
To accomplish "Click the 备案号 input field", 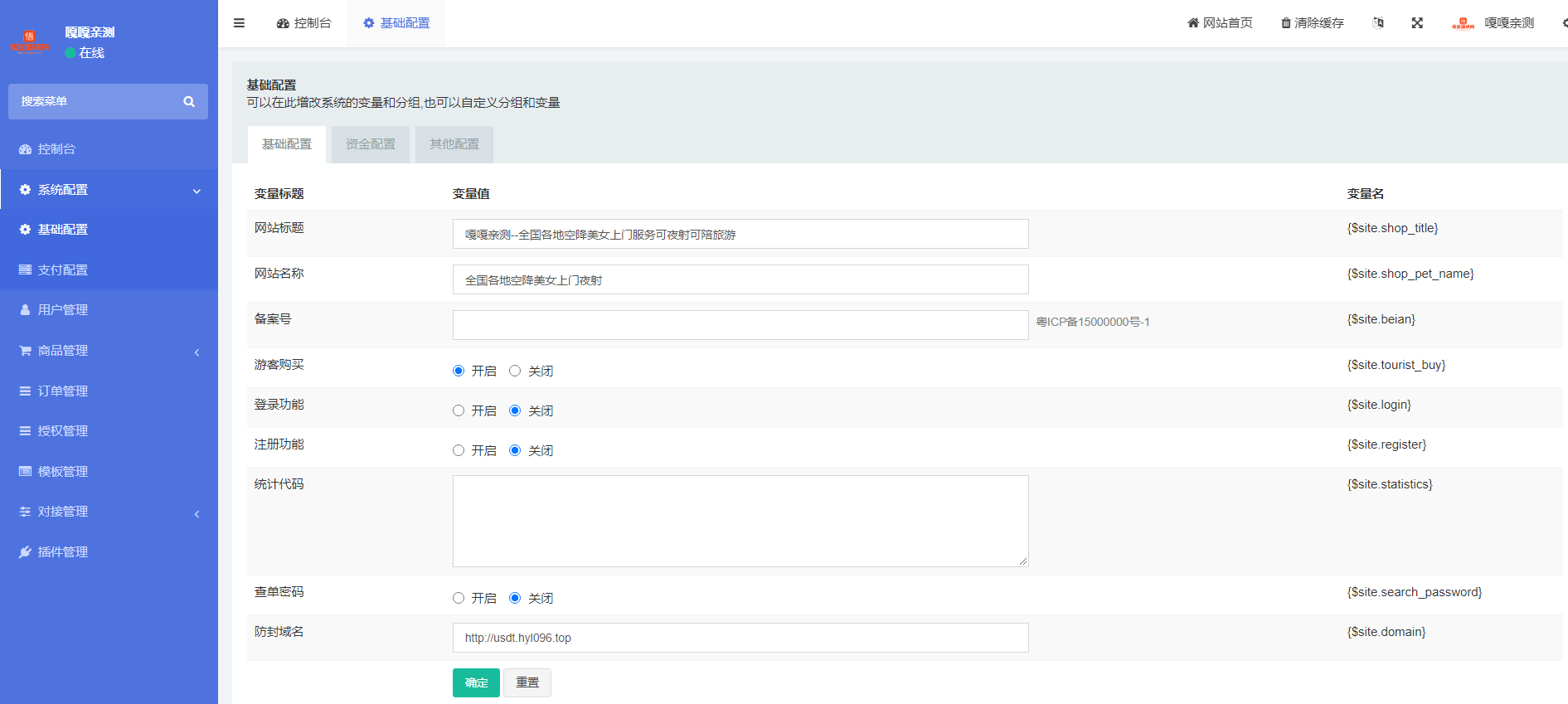I will [740, 325].
